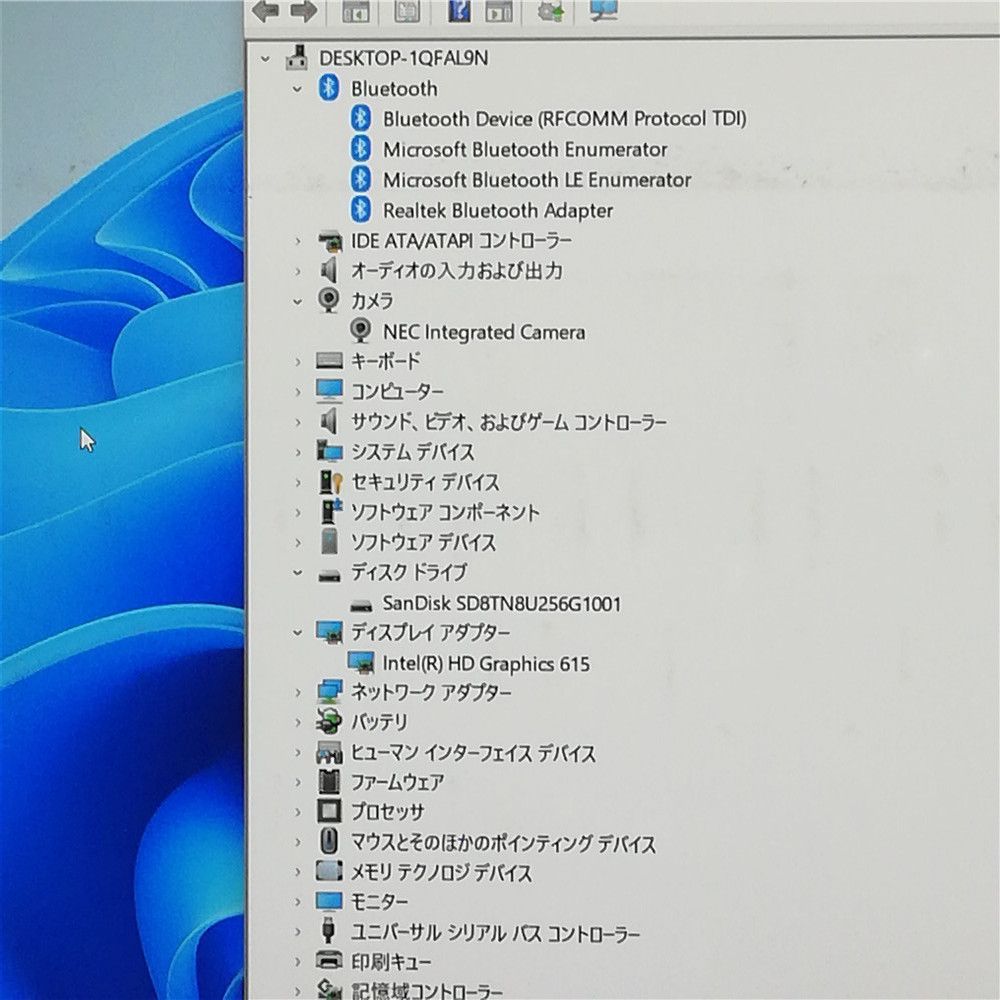1000x1000 pixels.
Task: Click the mouse icon beside マウスとそのほかのポインティング デバイス
Action: click(x=329, y=842)
